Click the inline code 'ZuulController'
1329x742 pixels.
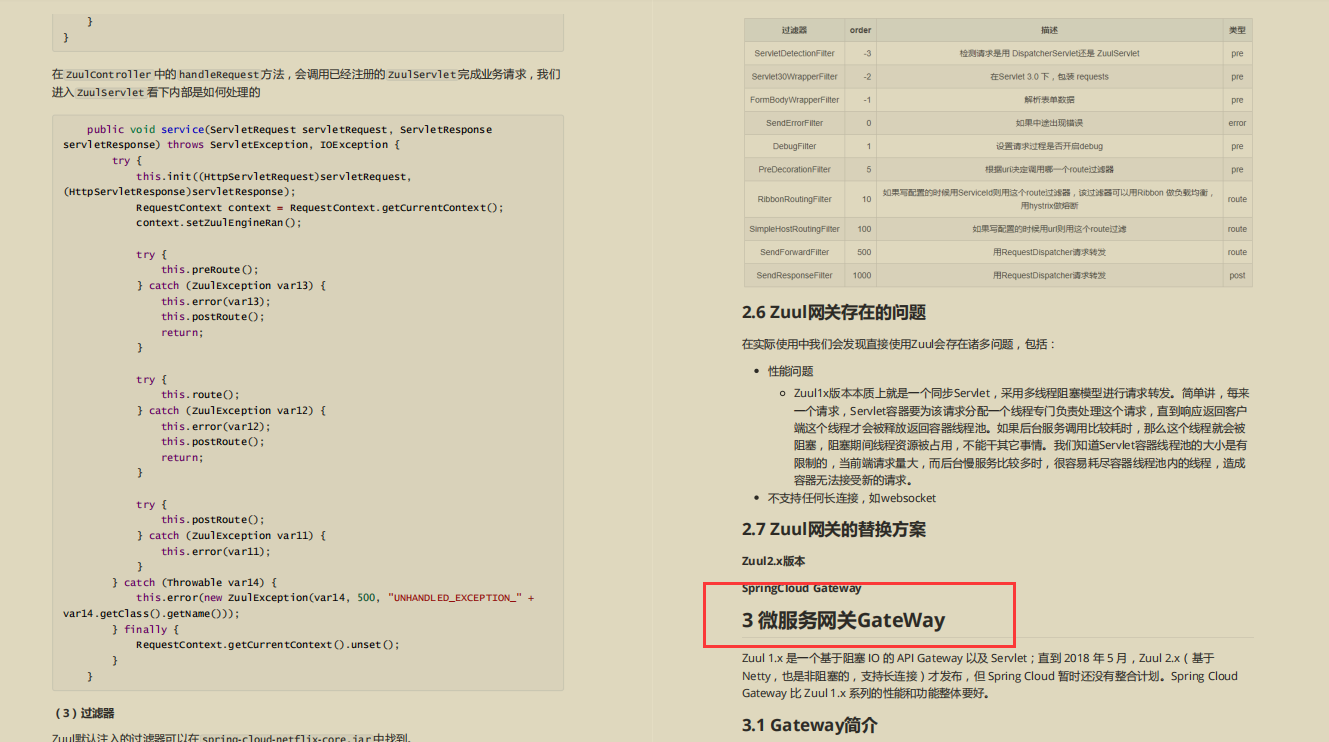pyautogui.click(x=109, y=74)
